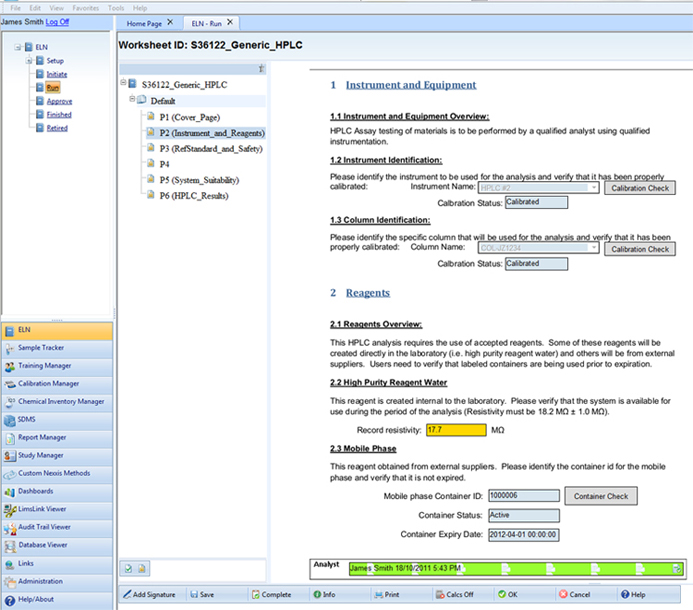This screenshot has width=693, height=610.
Task: Click the pin icon above worksheet tree
Action: (261, 69)
